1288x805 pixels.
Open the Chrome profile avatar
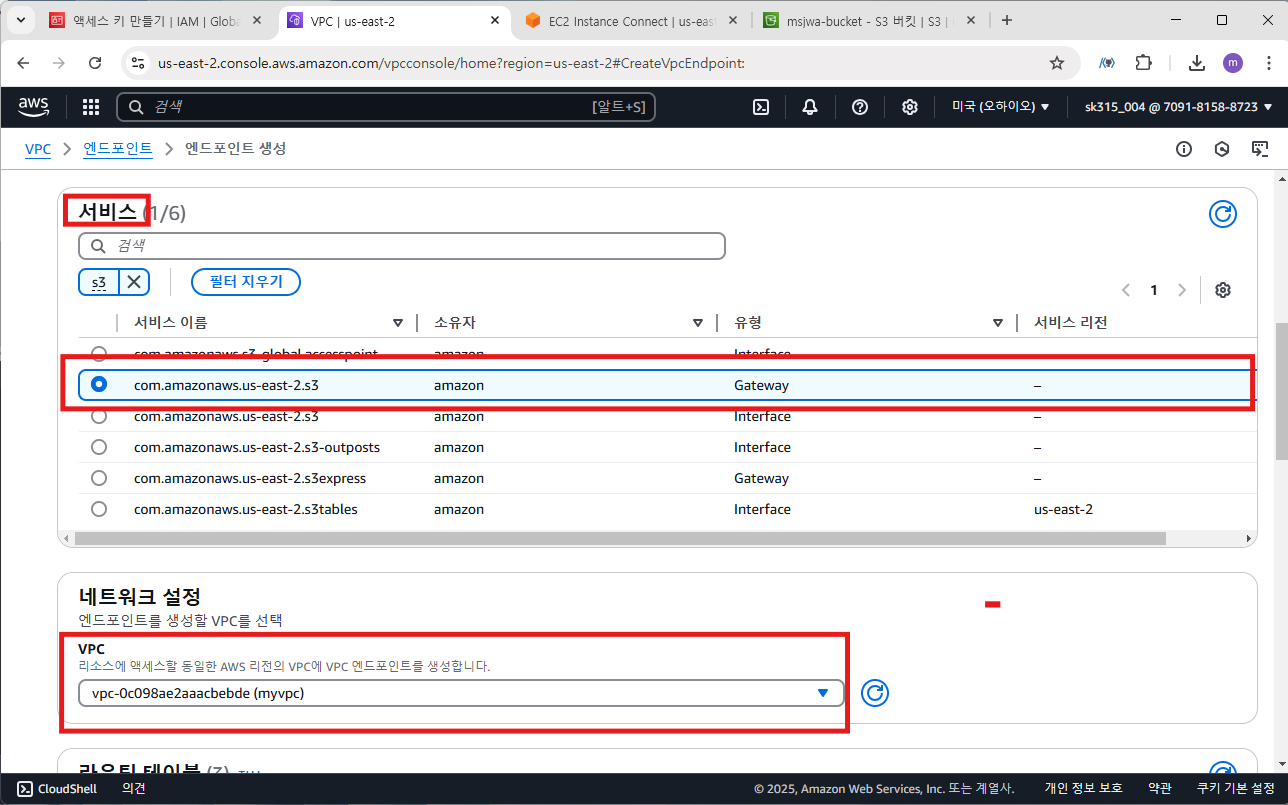1233,63
